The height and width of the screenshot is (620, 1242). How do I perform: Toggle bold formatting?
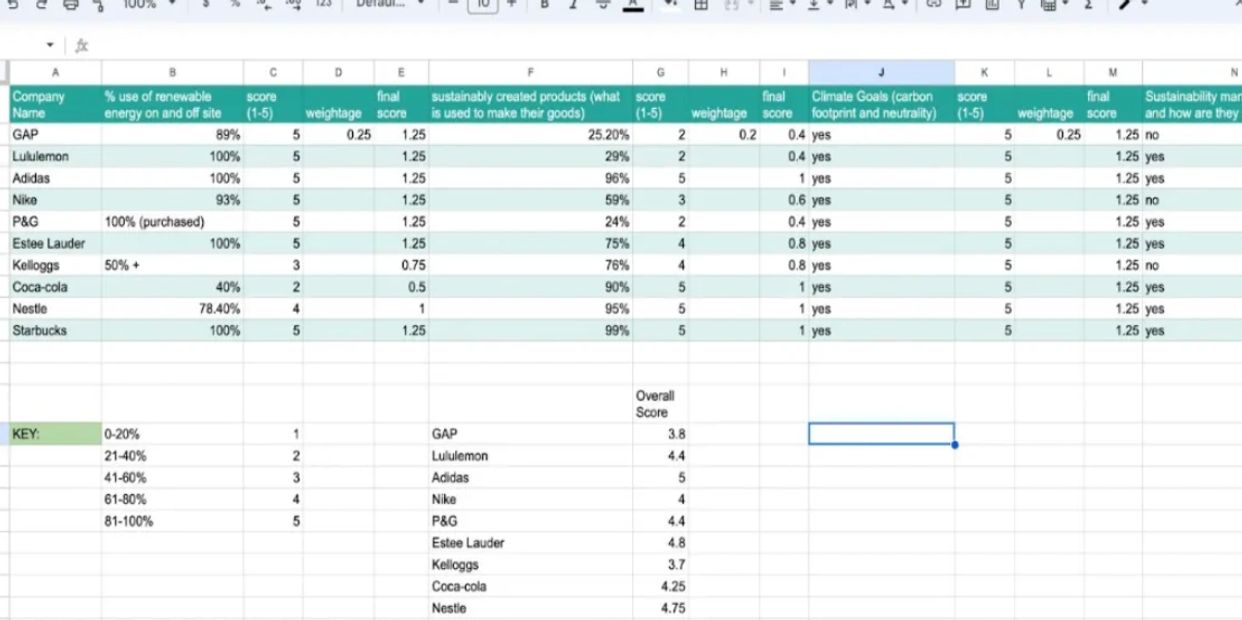(x=545, y=5)
